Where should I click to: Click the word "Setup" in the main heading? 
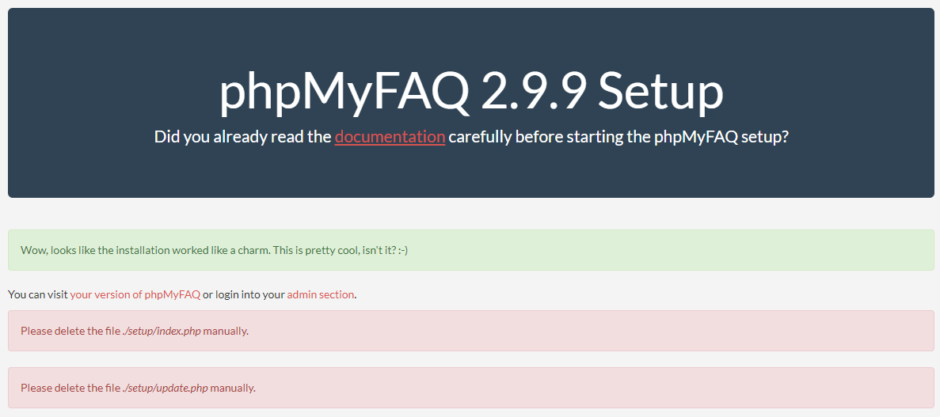pos(661,92)
